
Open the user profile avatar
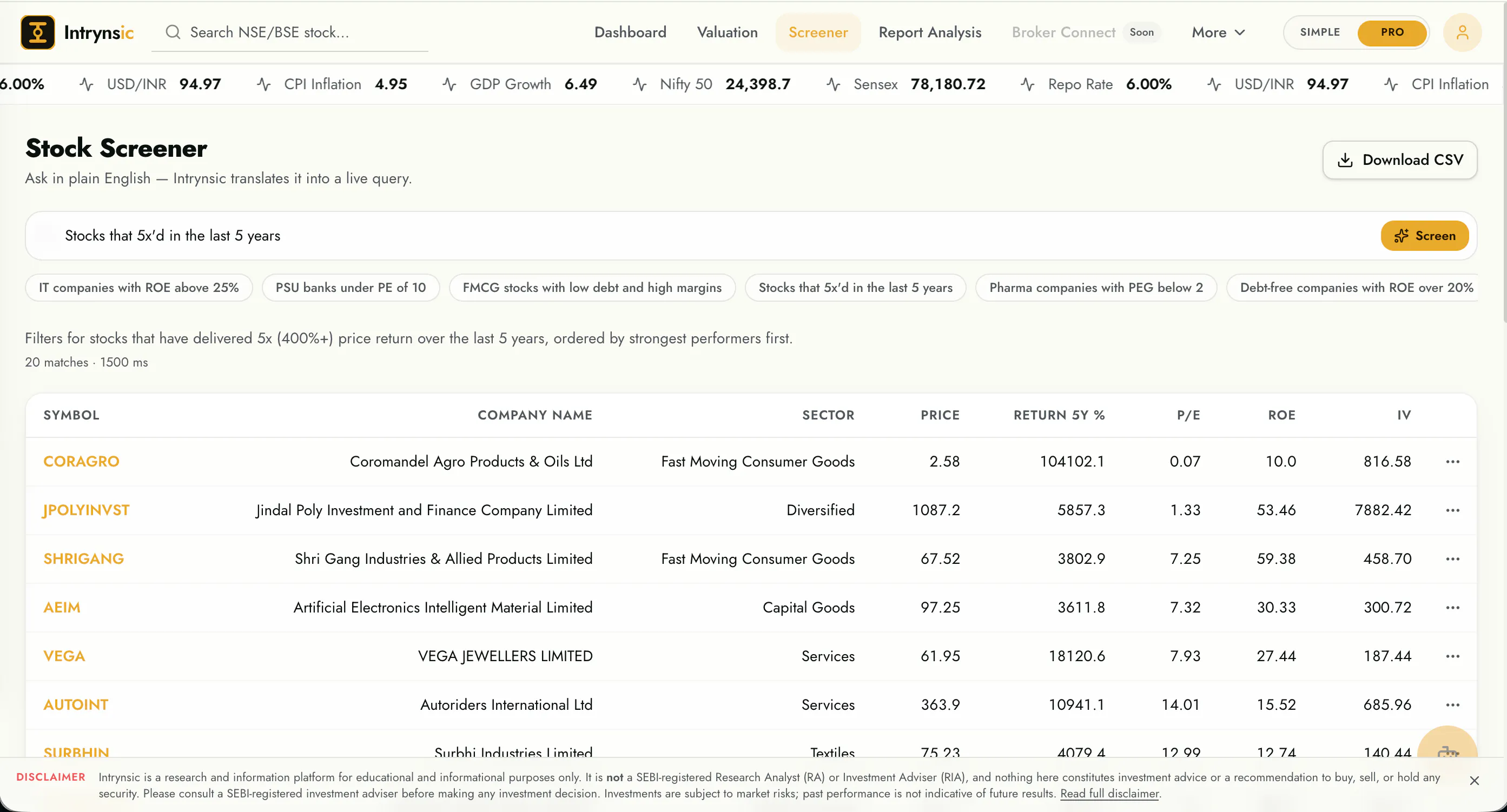[1462, 32]
